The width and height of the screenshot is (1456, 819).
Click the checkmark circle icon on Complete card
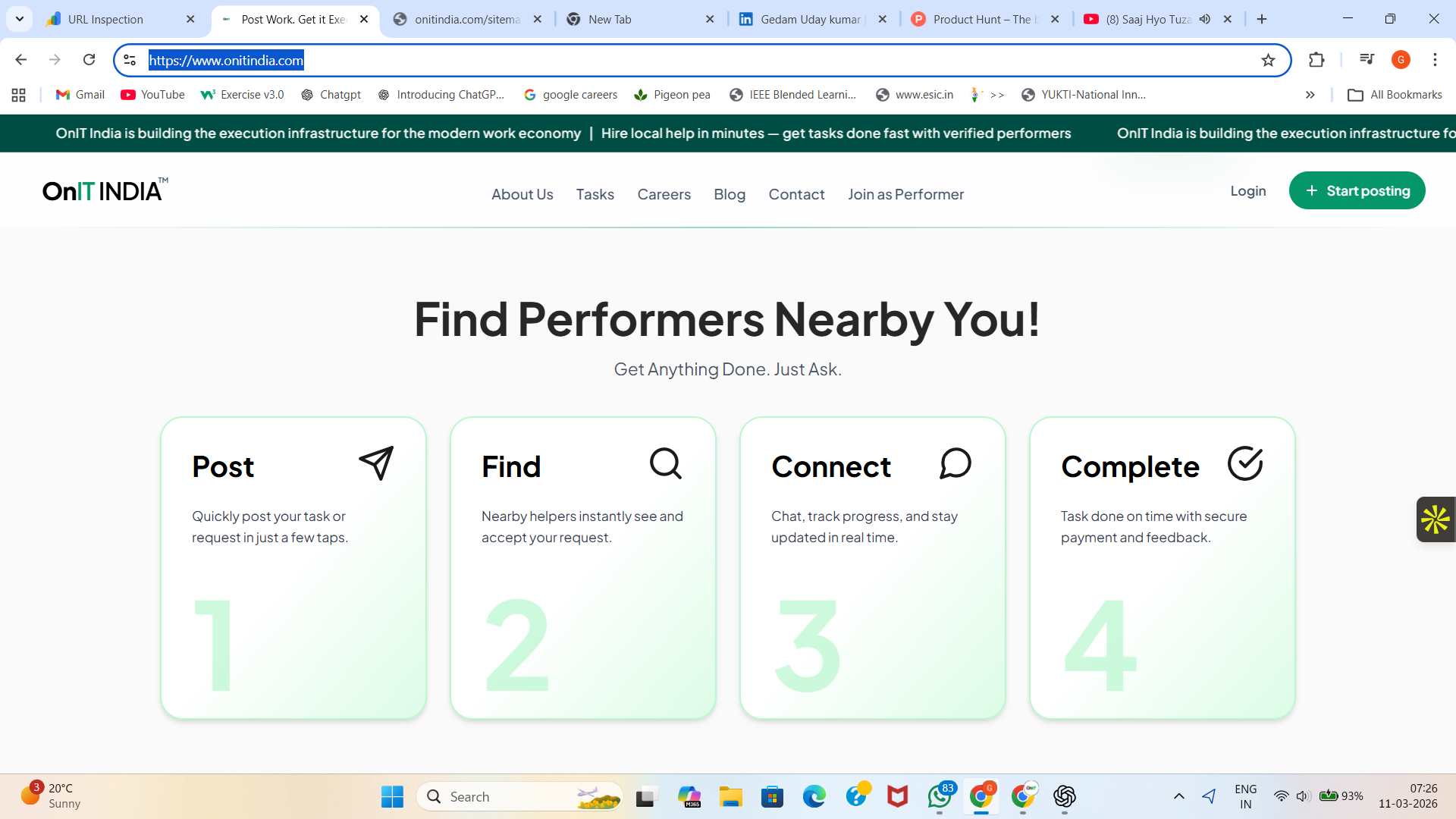[1245, 463]
